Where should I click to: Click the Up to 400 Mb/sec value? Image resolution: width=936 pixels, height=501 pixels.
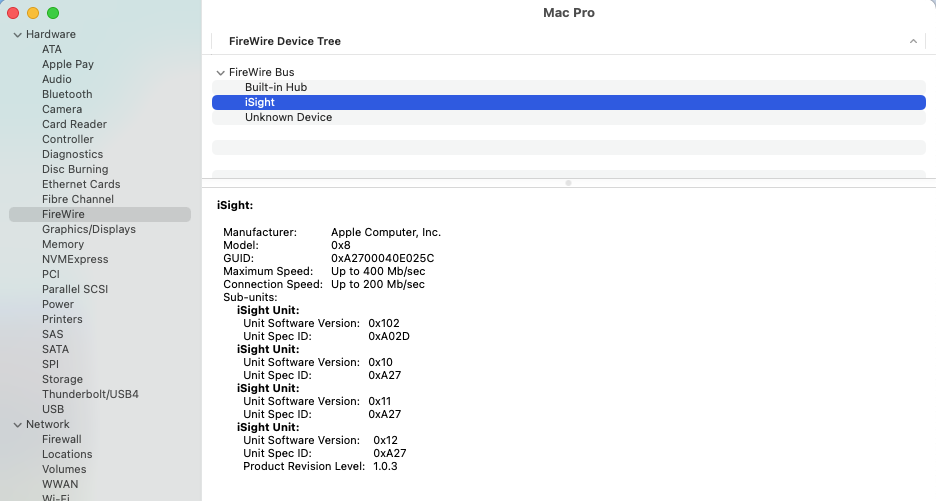pos(378,272)
